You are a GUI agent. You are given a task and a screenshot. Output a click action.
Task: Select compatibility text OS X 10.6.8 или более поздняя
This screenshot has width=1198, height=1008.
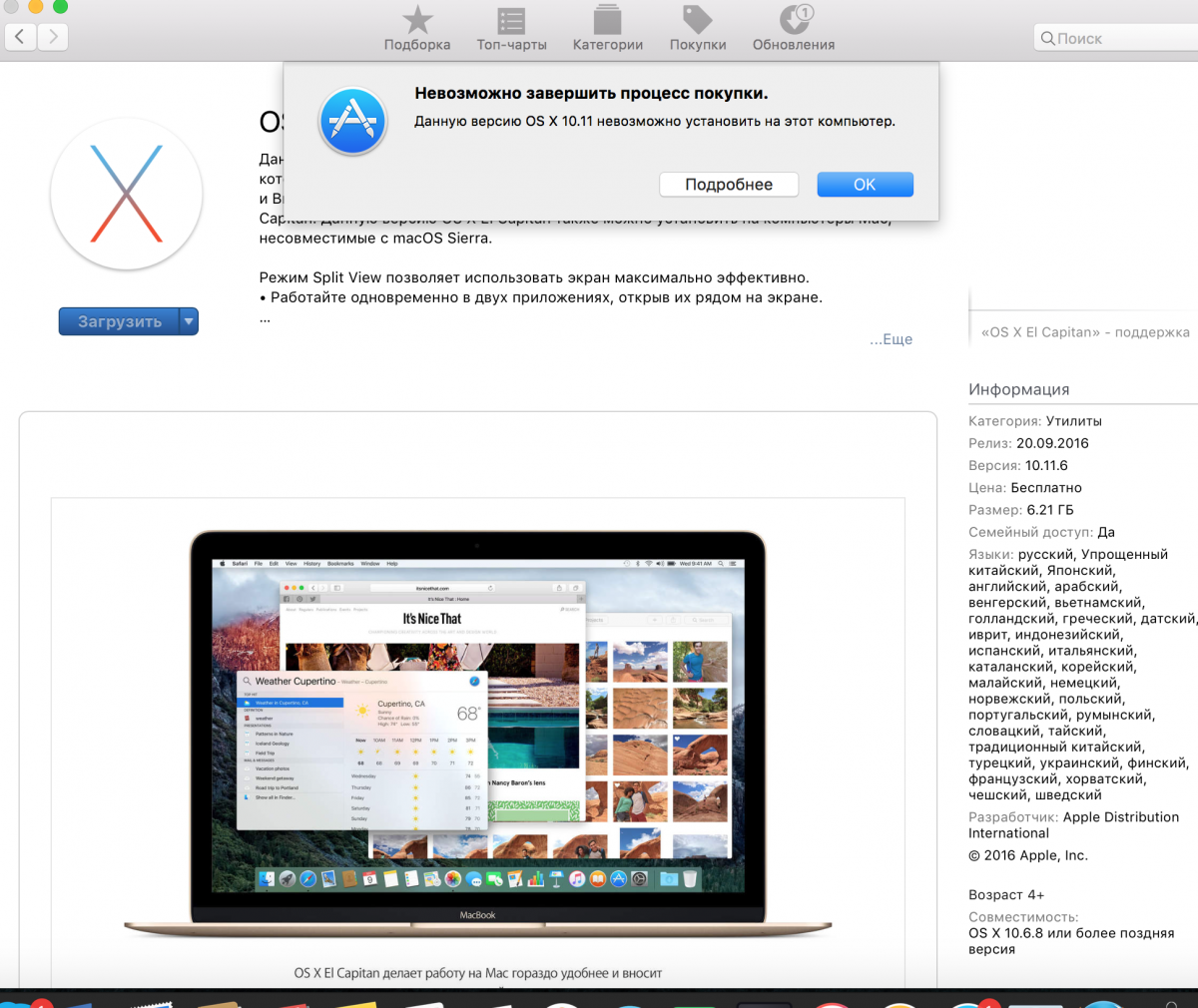point(1071,941)
